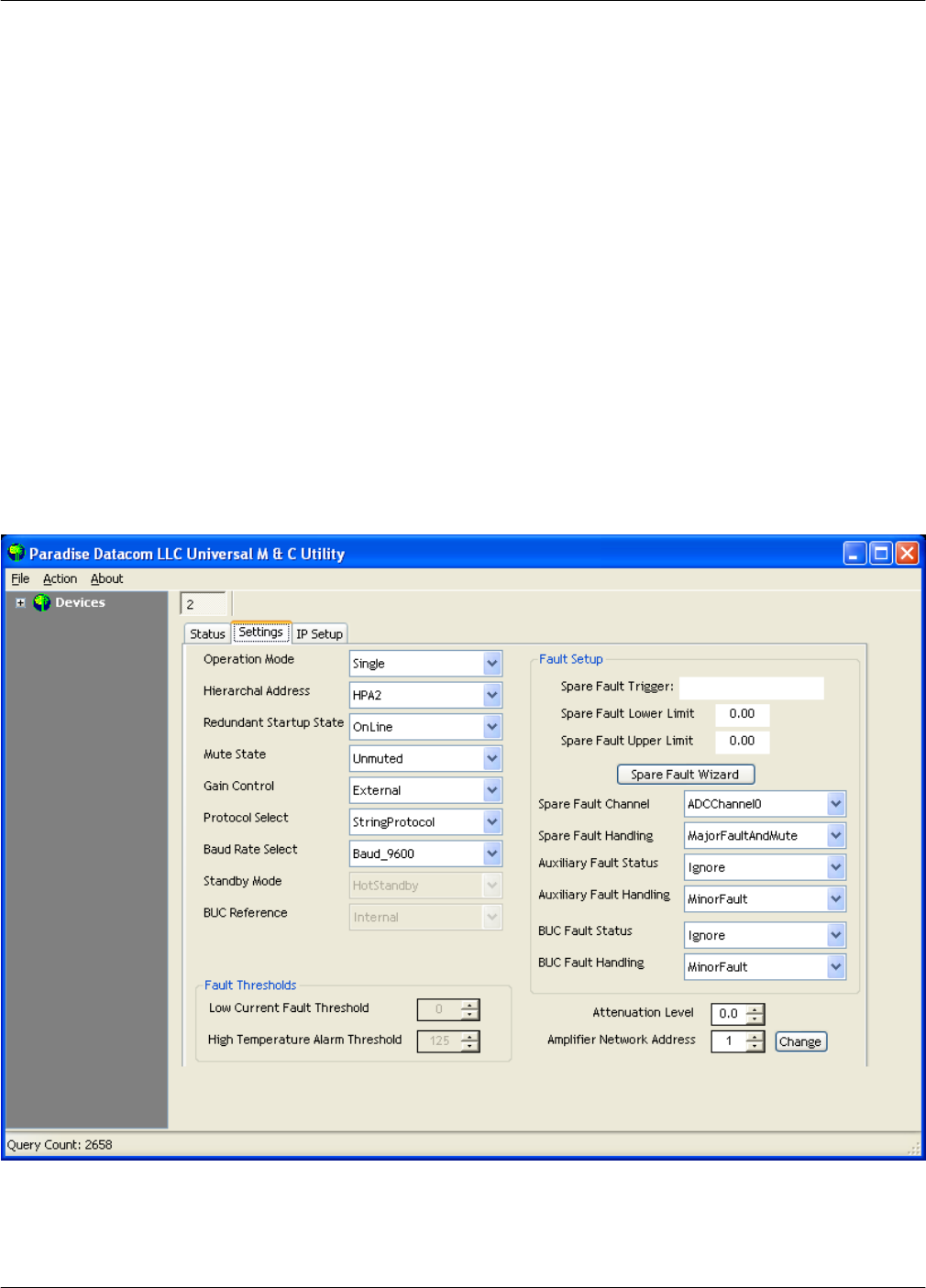926x1288 pixels.
Task: Increase the Attenuation Level with up arrow
Action: click(x=755, y=1009)
